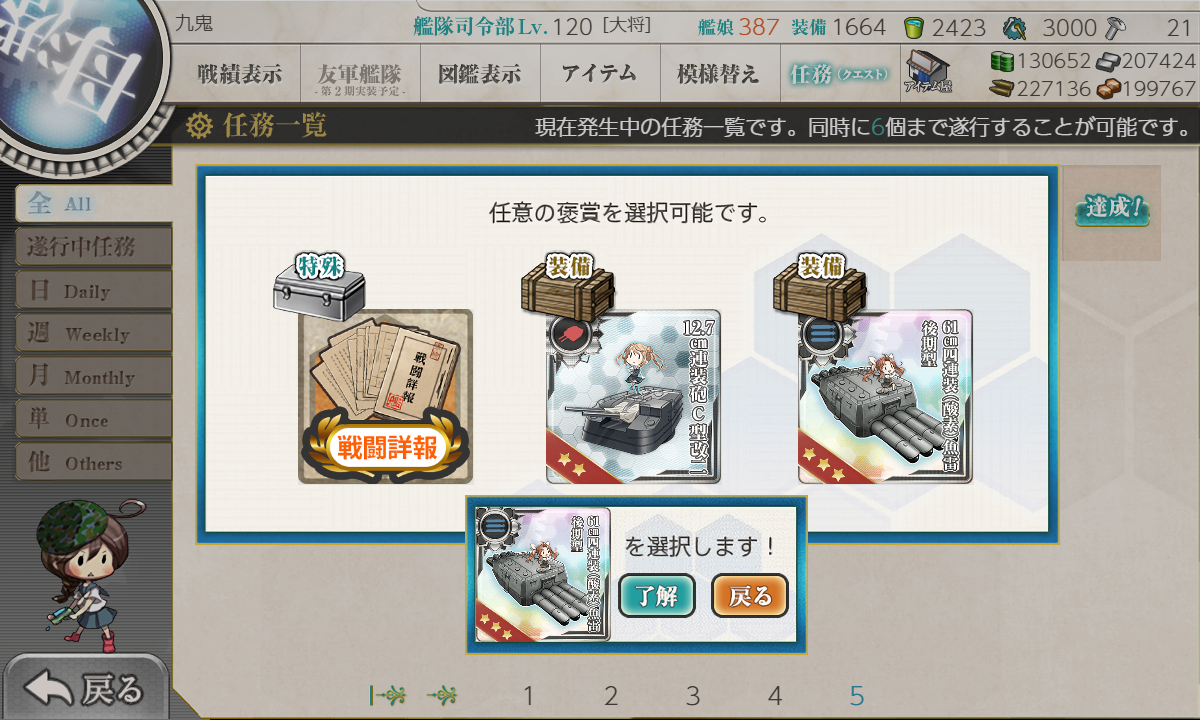Pick the 61cm四連装酸素魚雷後期型 equipment card
The height and width of the screenshot is (720, 1200).
(885, 396)
